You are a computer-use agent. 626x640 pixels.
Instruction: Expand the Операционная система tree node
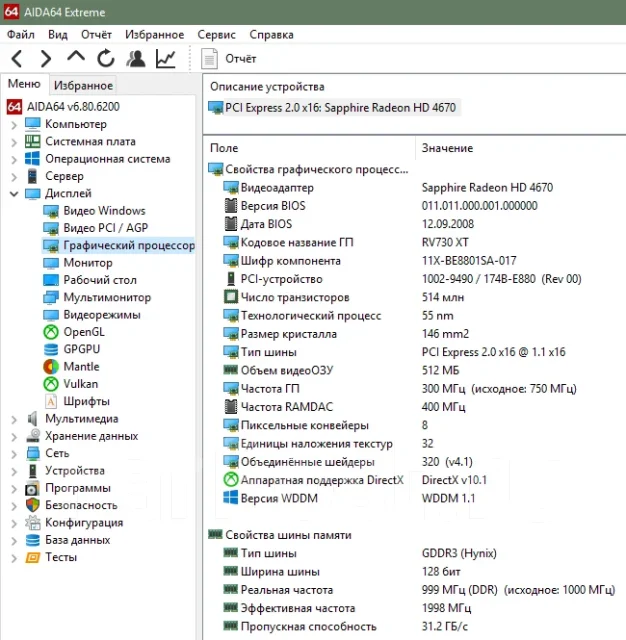[x=14, y=159]
